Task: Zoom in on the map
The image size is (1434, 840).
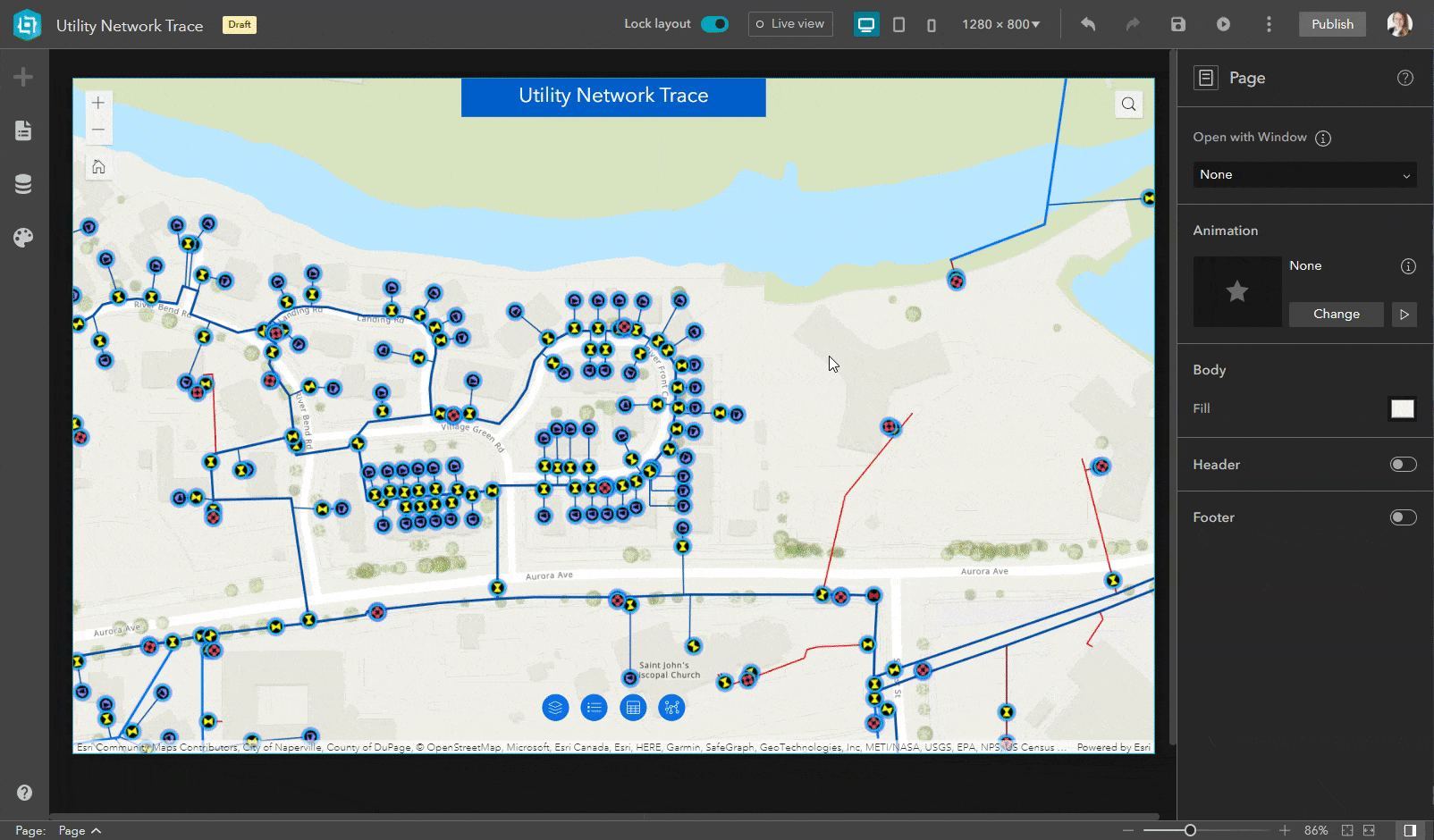Action: tap(98, 103)
